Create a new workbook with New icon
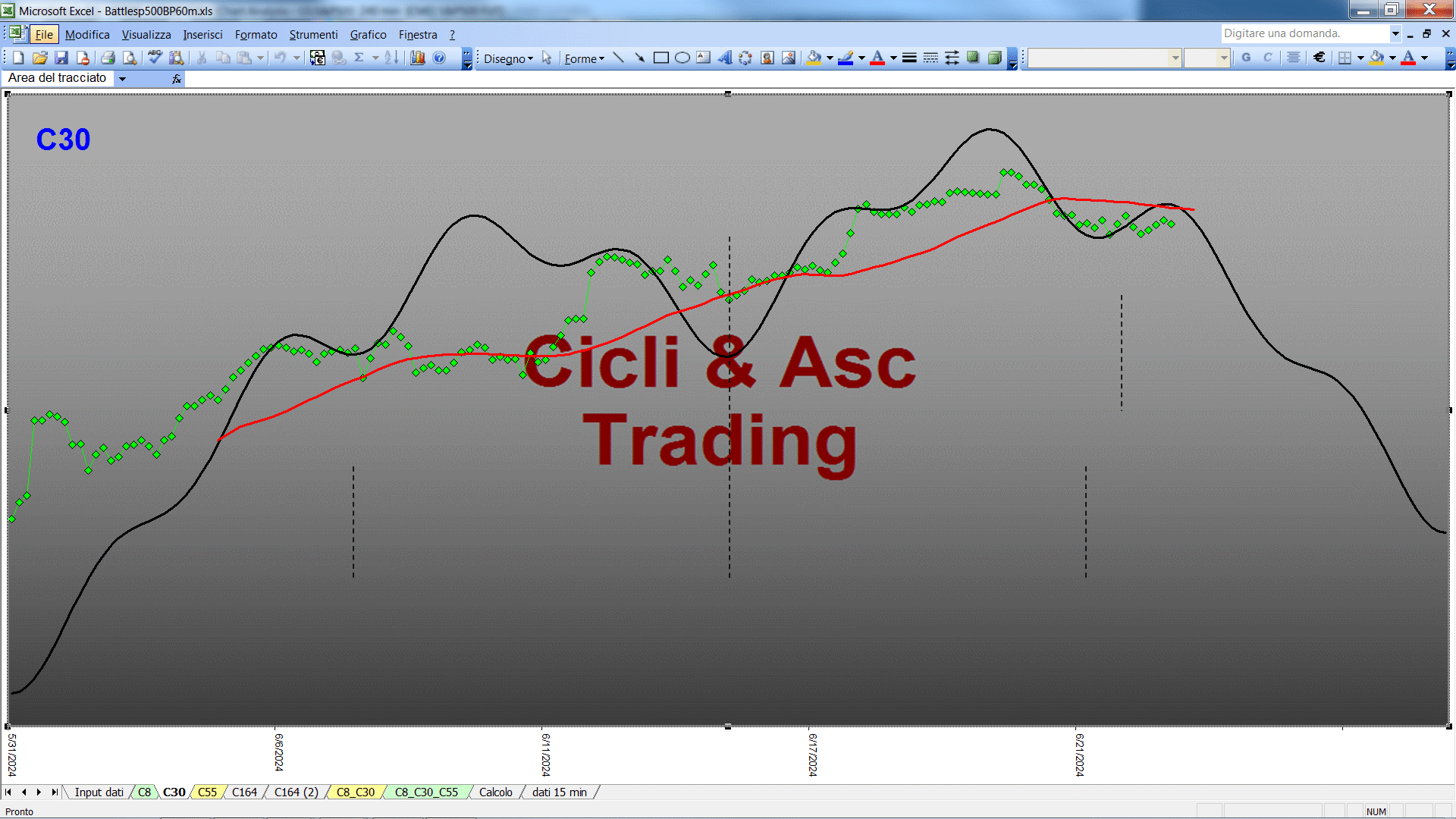The height and width of the screenshot is (819, 1456). (19, 58)
